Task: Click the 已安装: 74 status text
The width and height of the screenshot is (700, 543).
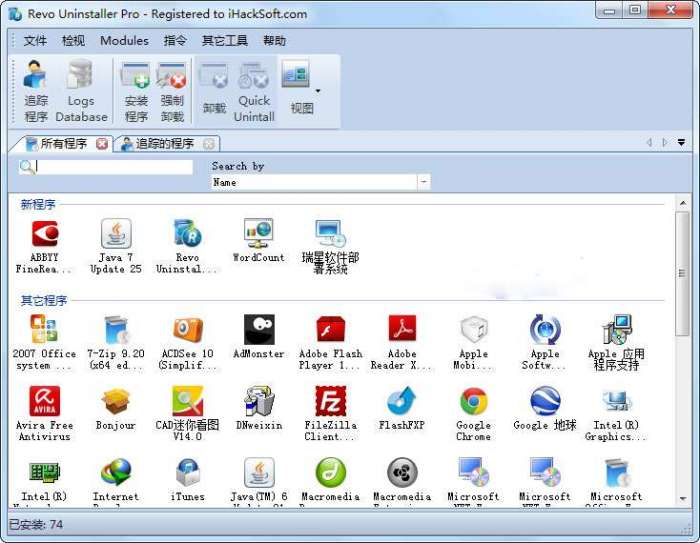Action: pos(36,524)
